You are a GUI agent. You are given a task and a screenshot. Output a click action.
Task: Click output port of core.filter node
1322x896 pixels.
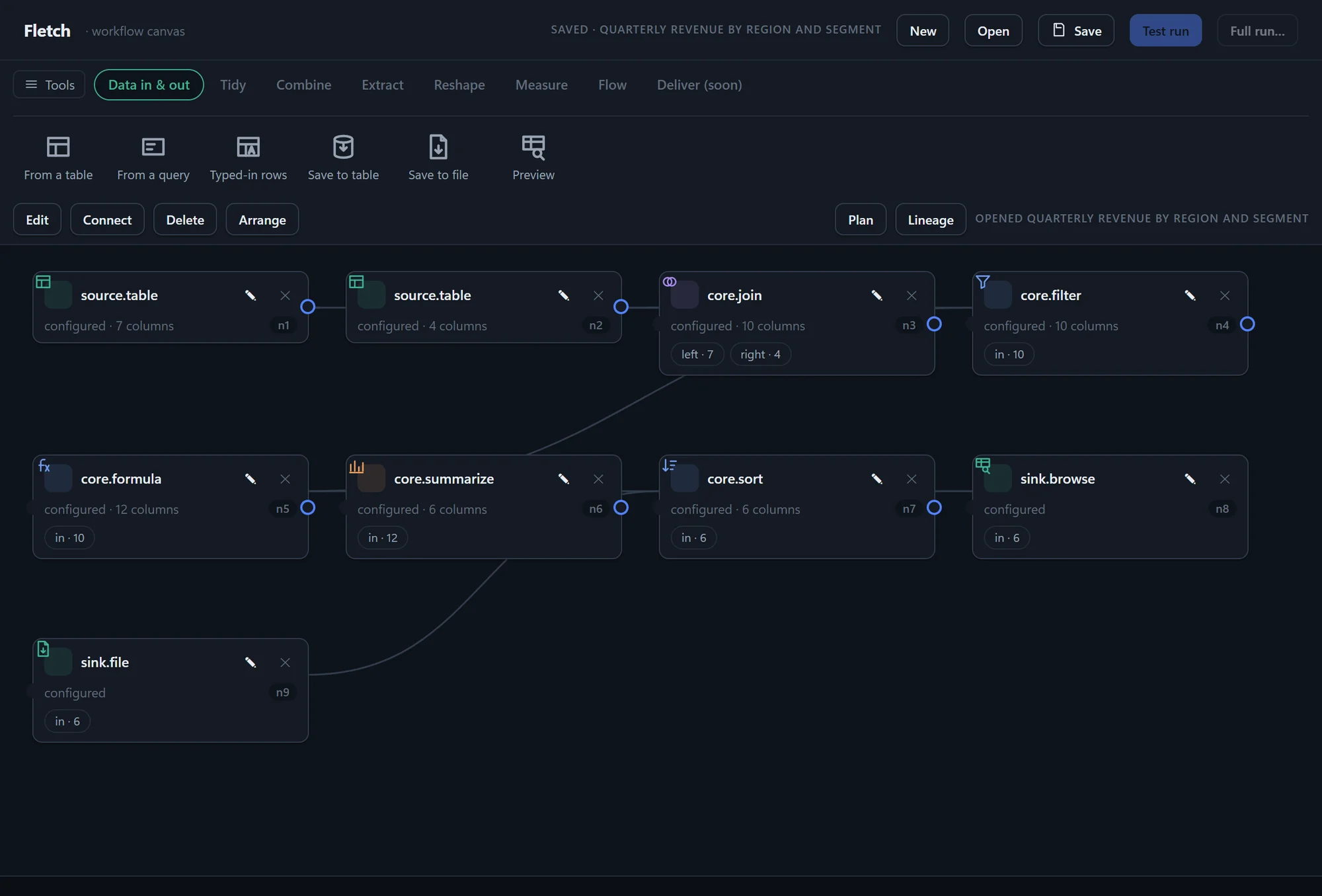[x=1247, y=324]
